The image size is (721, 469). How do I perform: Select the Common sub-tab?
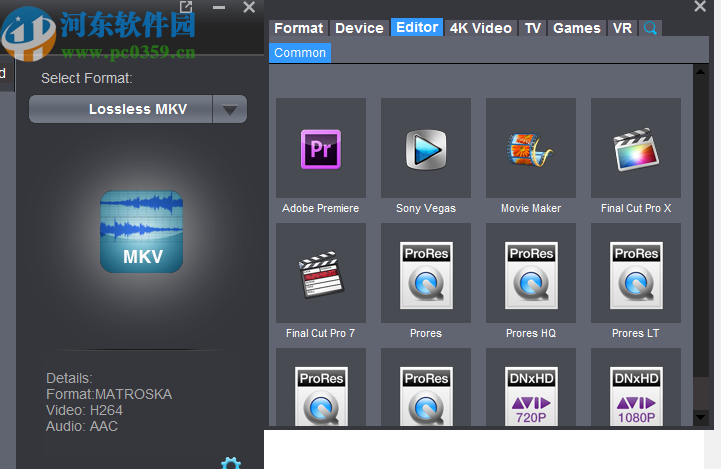[x=300, y=53]
